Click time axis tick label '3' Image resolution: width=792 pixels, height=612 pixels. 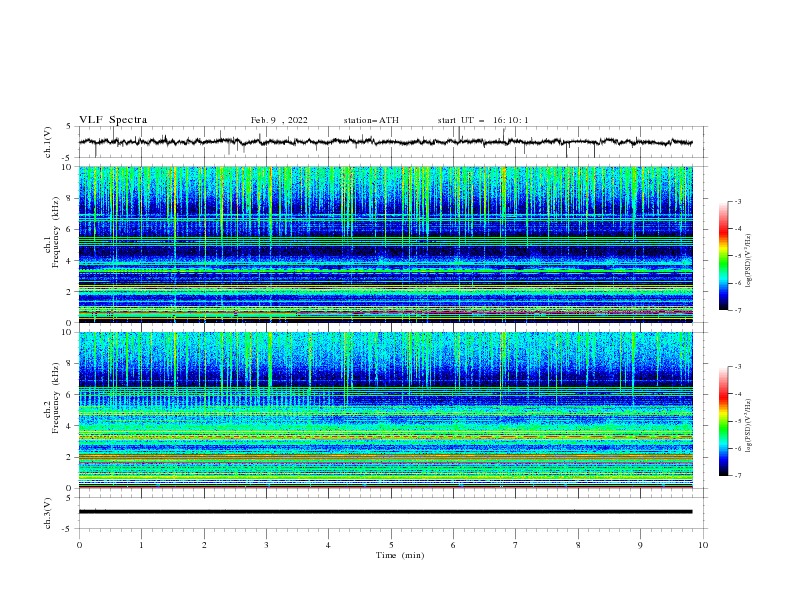[x=266, y=545]
